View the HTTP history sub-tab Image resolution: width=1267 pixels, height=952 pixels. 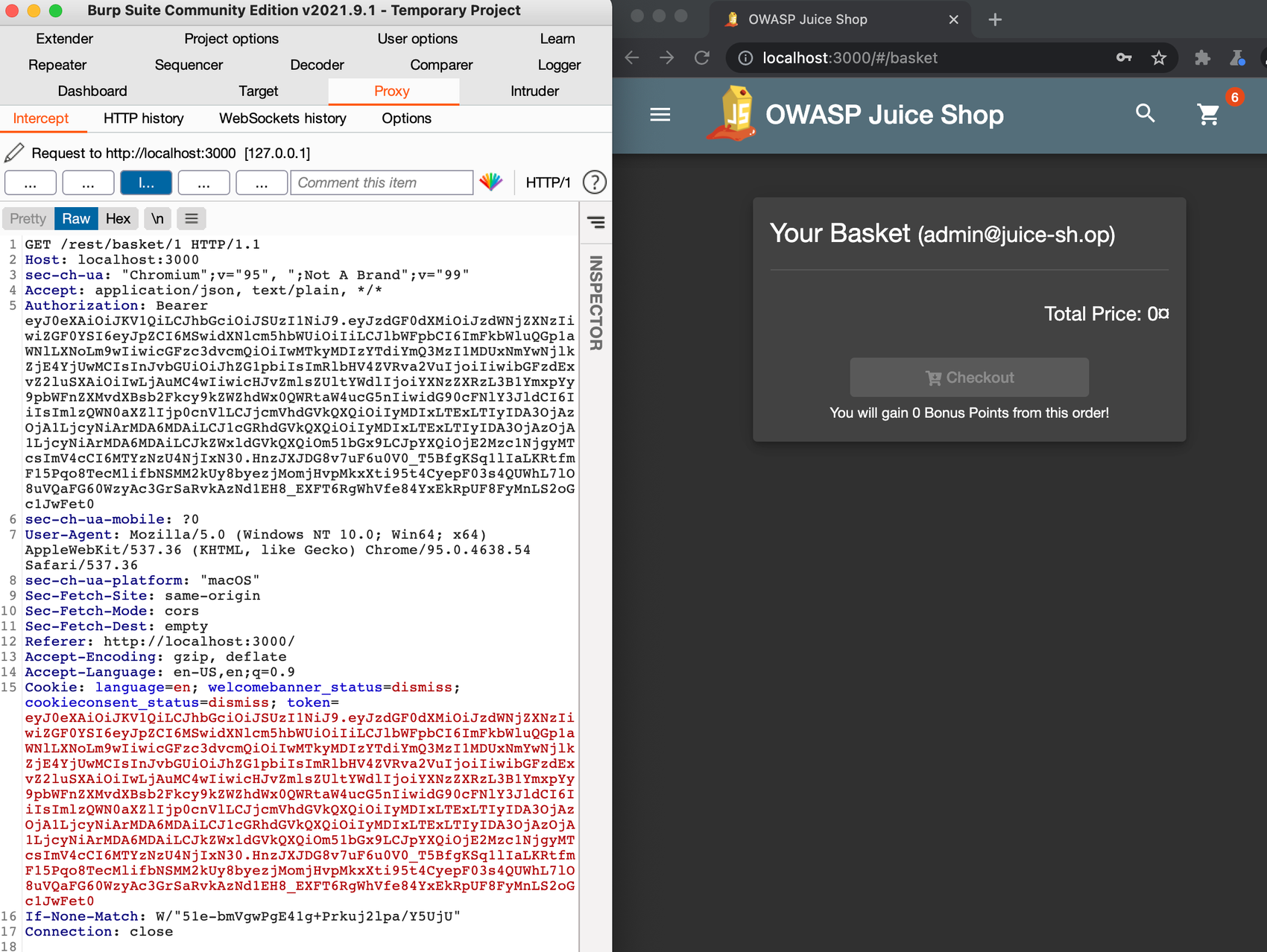click(x=144, y=118)
